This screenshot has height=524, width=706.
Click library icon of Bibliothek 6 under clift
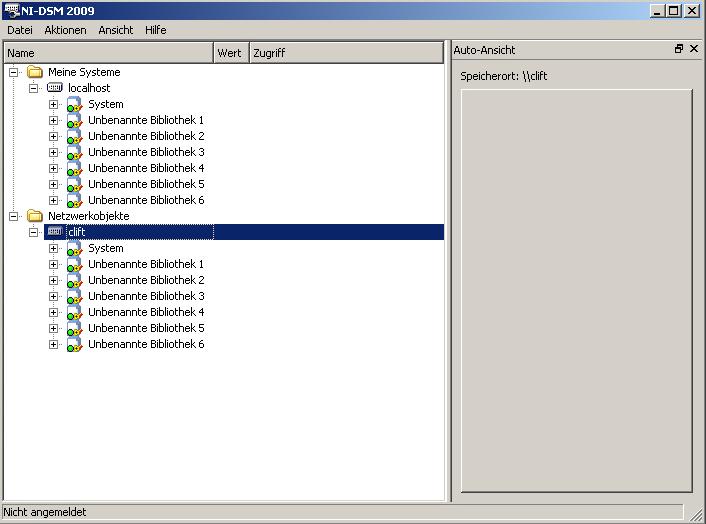coord(74,344)
